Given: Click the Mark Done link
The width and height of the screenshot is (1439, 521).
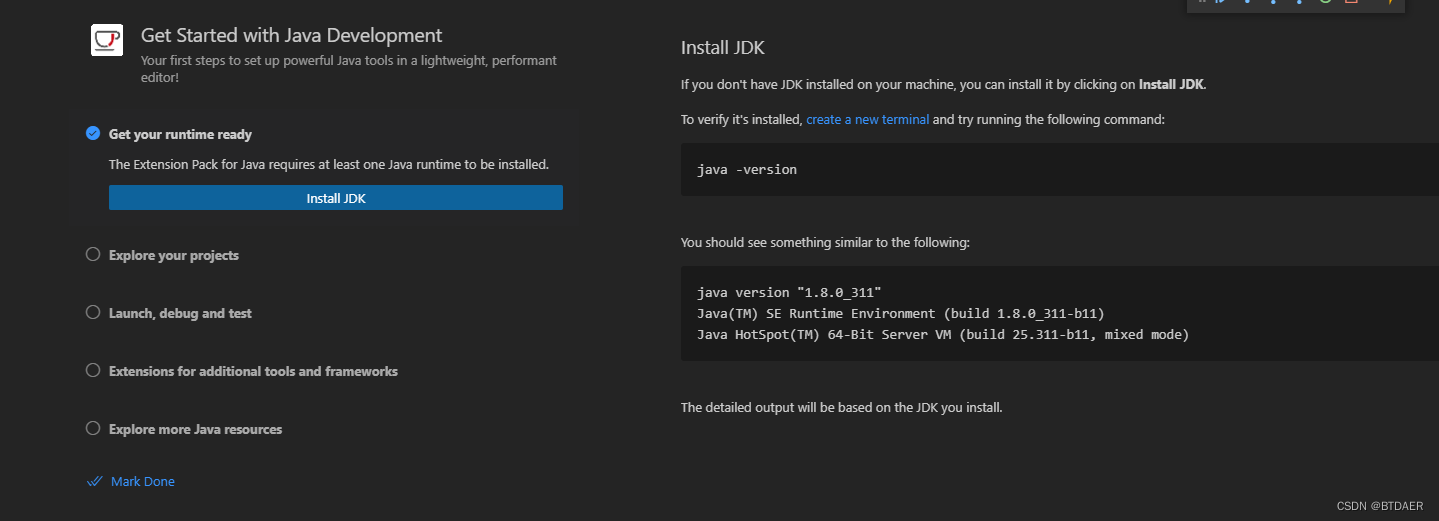Looking at the screenshot, I should coord(142,482).
